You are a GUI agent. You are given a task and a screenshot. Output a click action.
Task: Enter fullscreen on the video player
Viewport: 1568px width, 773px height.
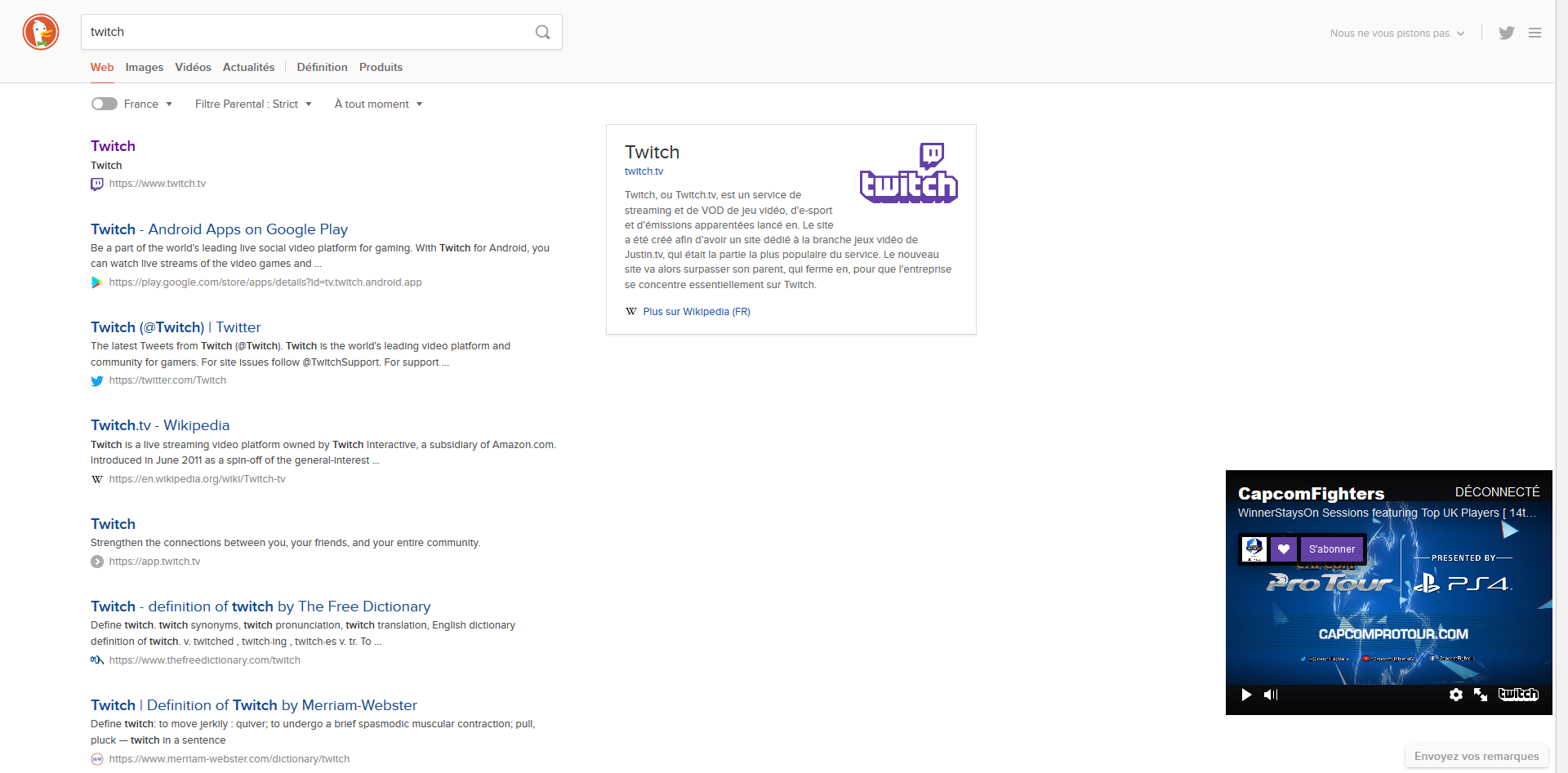(x=1481, y=695)
